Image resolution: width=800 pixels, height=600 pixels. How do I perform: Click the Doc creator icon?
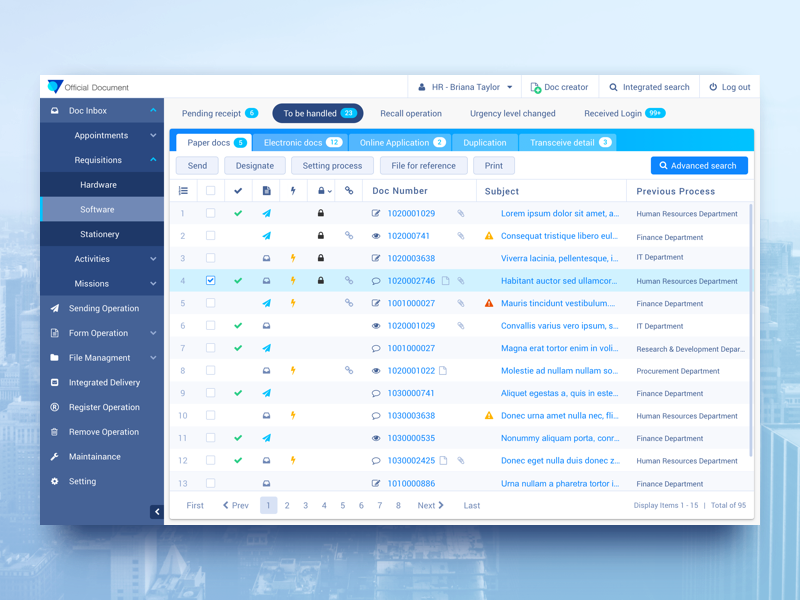536,88
